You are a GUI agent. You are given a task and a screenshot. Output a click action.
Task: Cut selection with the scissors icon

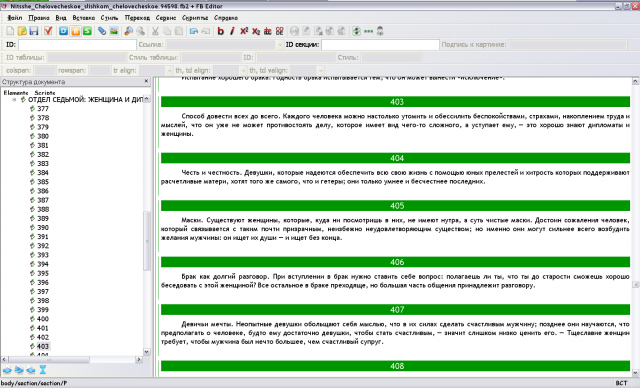155,31
